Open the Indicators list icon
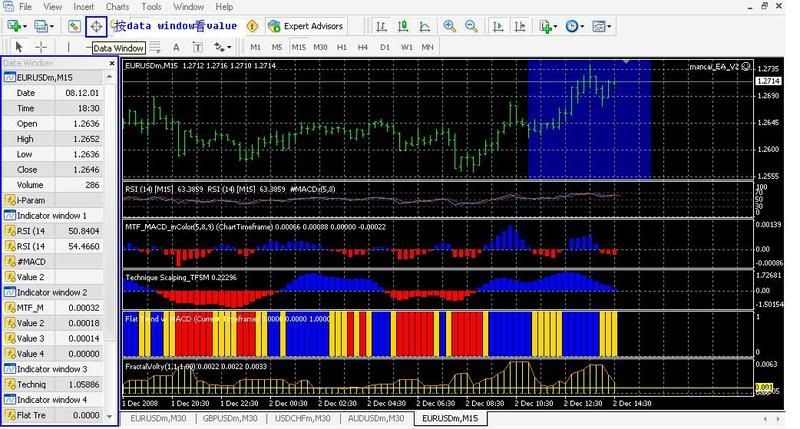The width and height of the screenshot is (800, 429). [545, 26]
